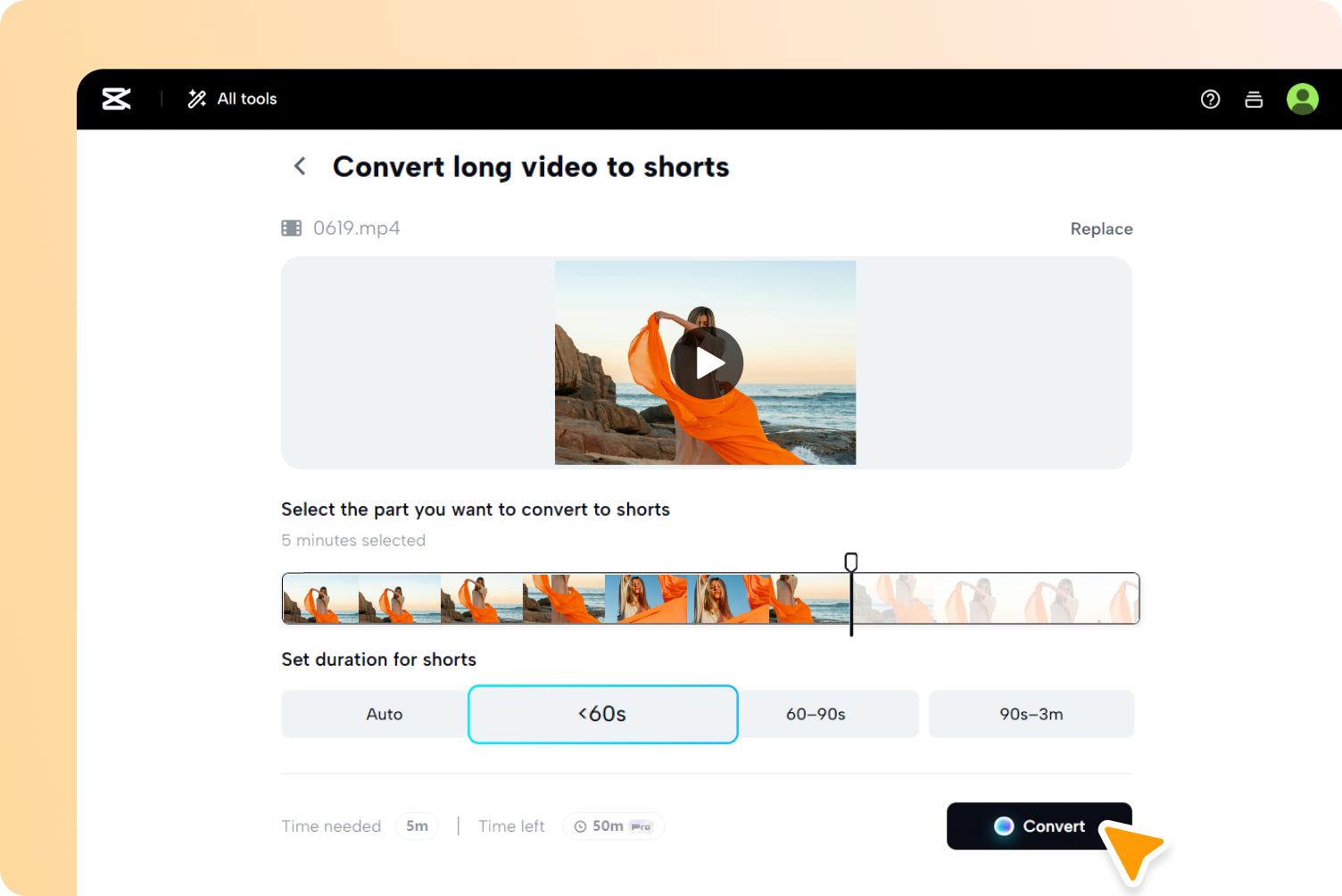Click the clock icon in the Time left badge

[582, 825]
